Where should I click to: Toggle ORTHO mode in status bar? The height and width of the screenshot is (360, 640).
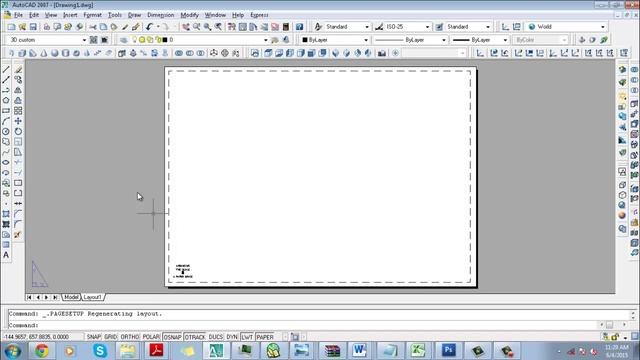coord(130,337)
